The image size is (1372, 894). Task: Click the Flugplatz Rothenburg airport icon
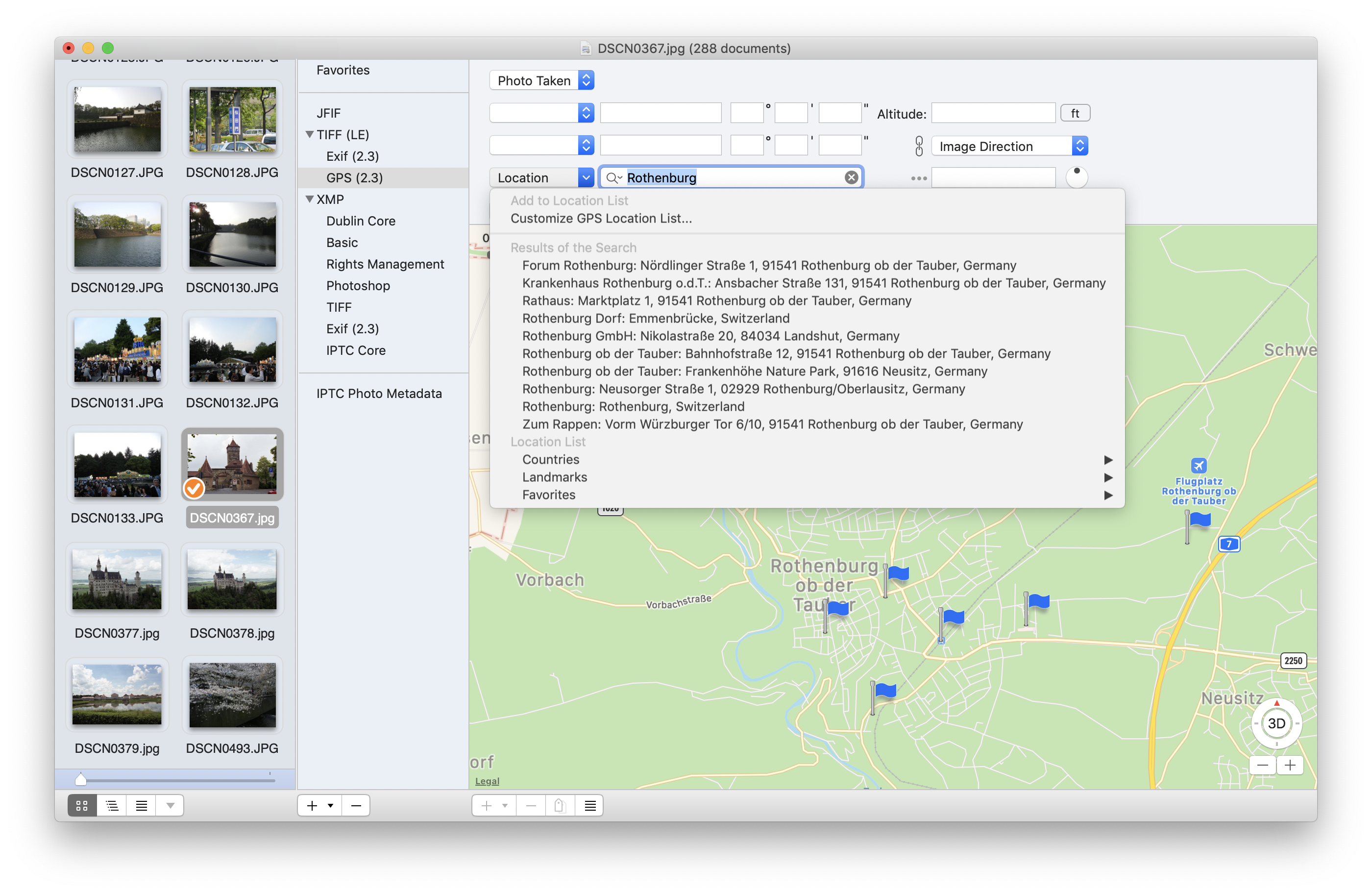coord(1199,466)
